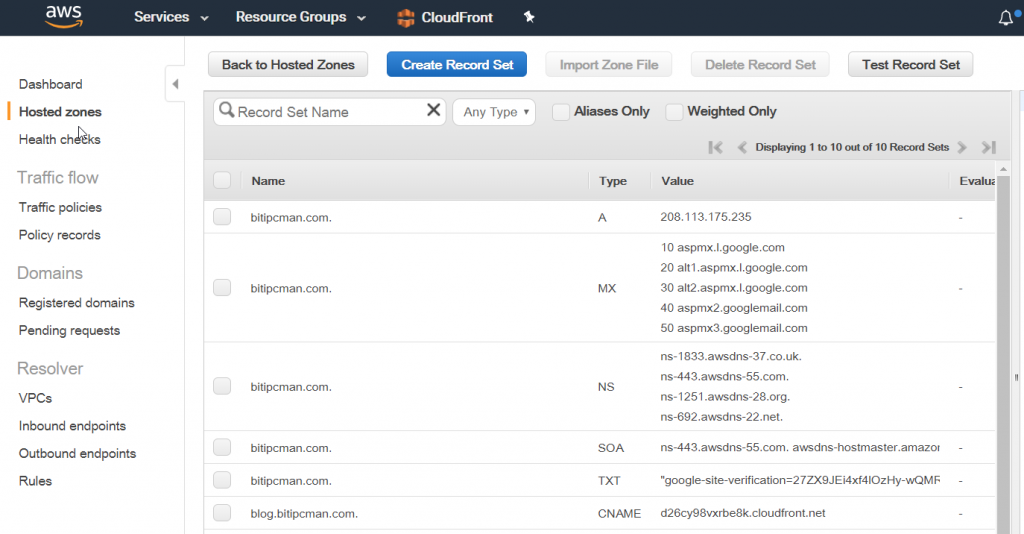Select the bitipcman.com. TXT record checkbox
Image resolution: width=1024 pixels, height=534 pixels.
pyautogui.click(x=222, y=480)
